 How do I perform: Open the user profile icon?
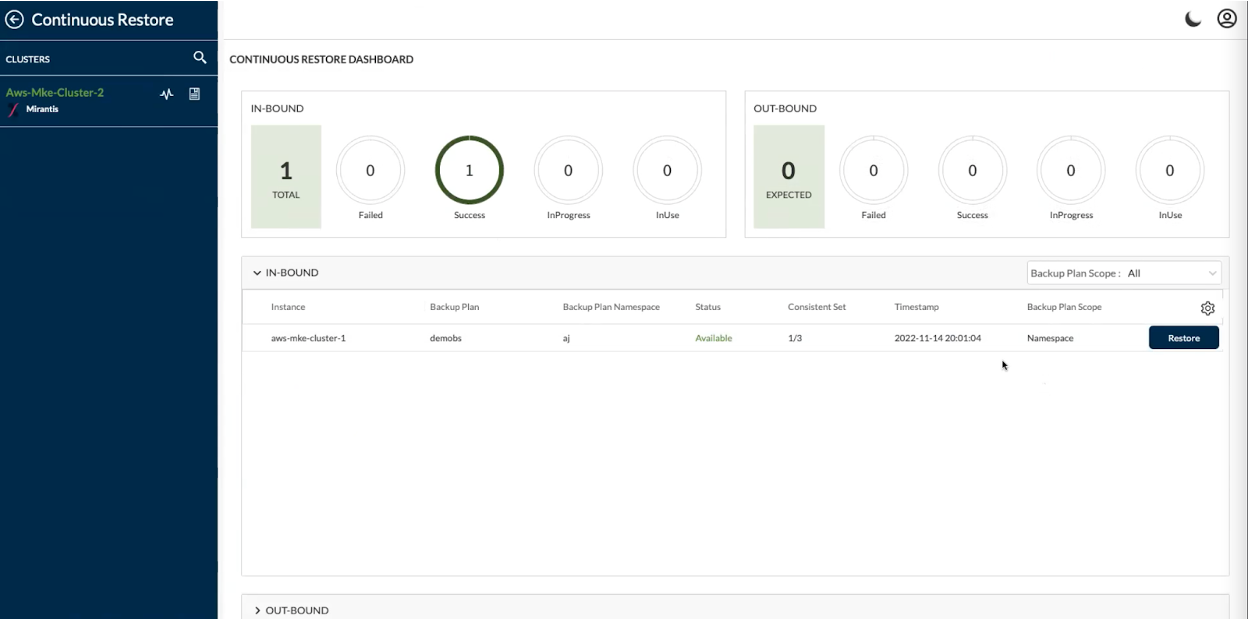pyautogui.click(x=1227, y=19)
